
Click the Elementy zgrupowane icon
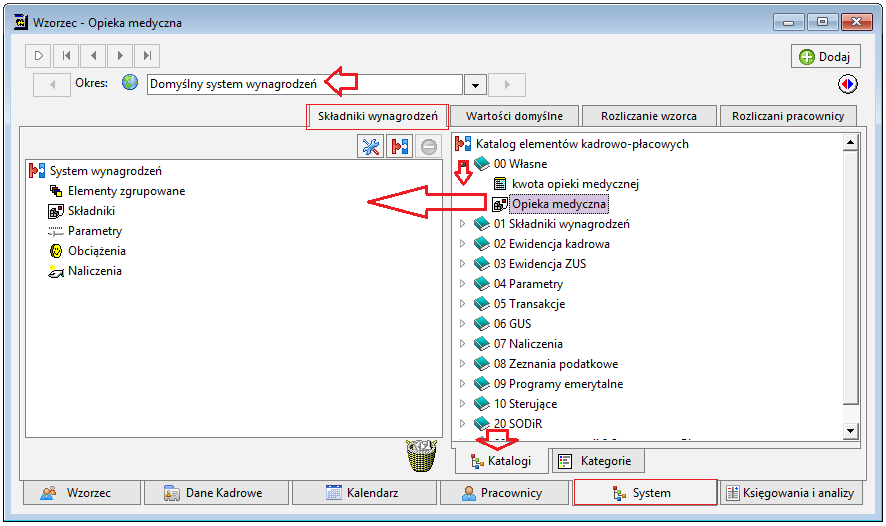[x=56, y=191]
